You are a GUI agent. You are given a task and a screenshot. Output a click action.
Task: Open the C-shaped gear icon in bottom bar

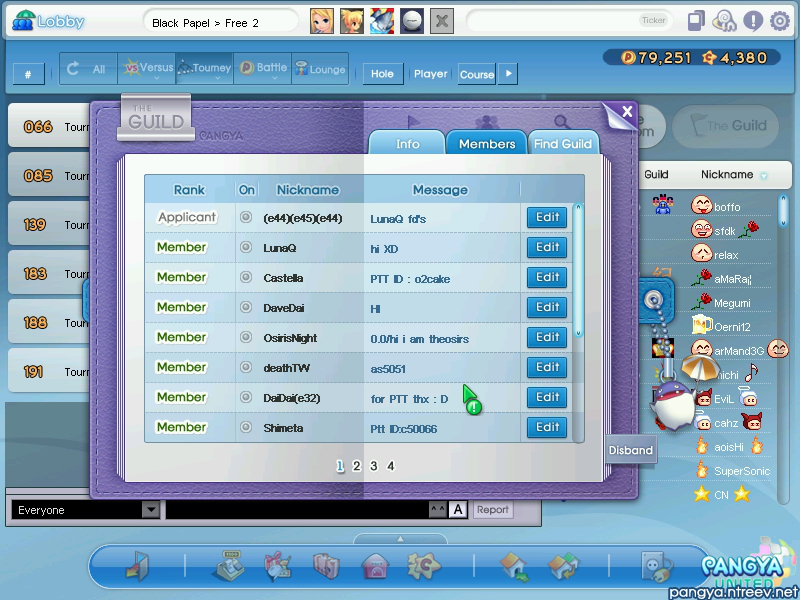(424, 566)
